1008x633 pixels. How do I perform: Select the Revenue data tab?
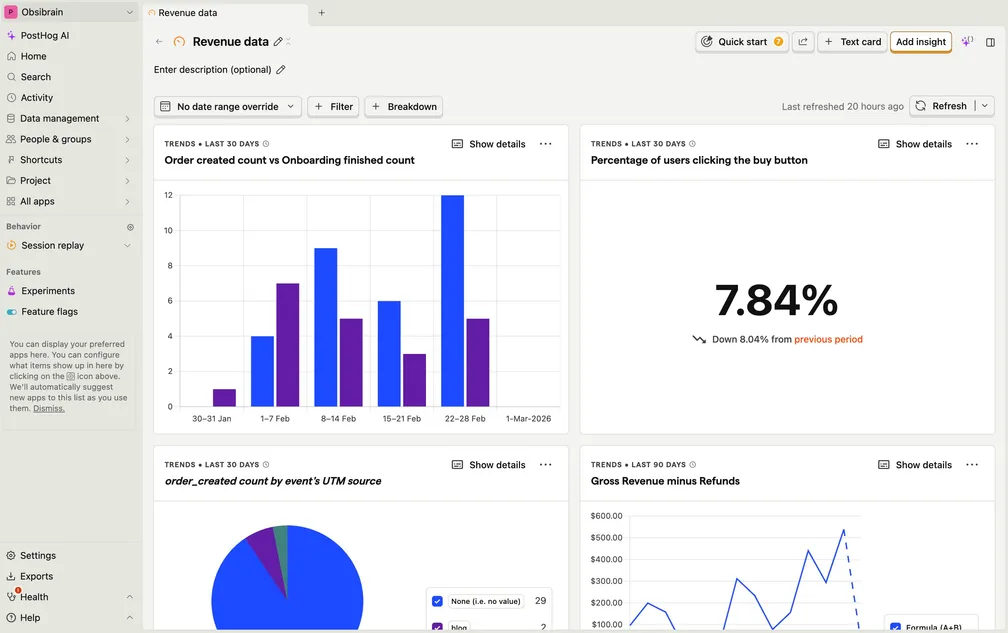click(188, 13)
